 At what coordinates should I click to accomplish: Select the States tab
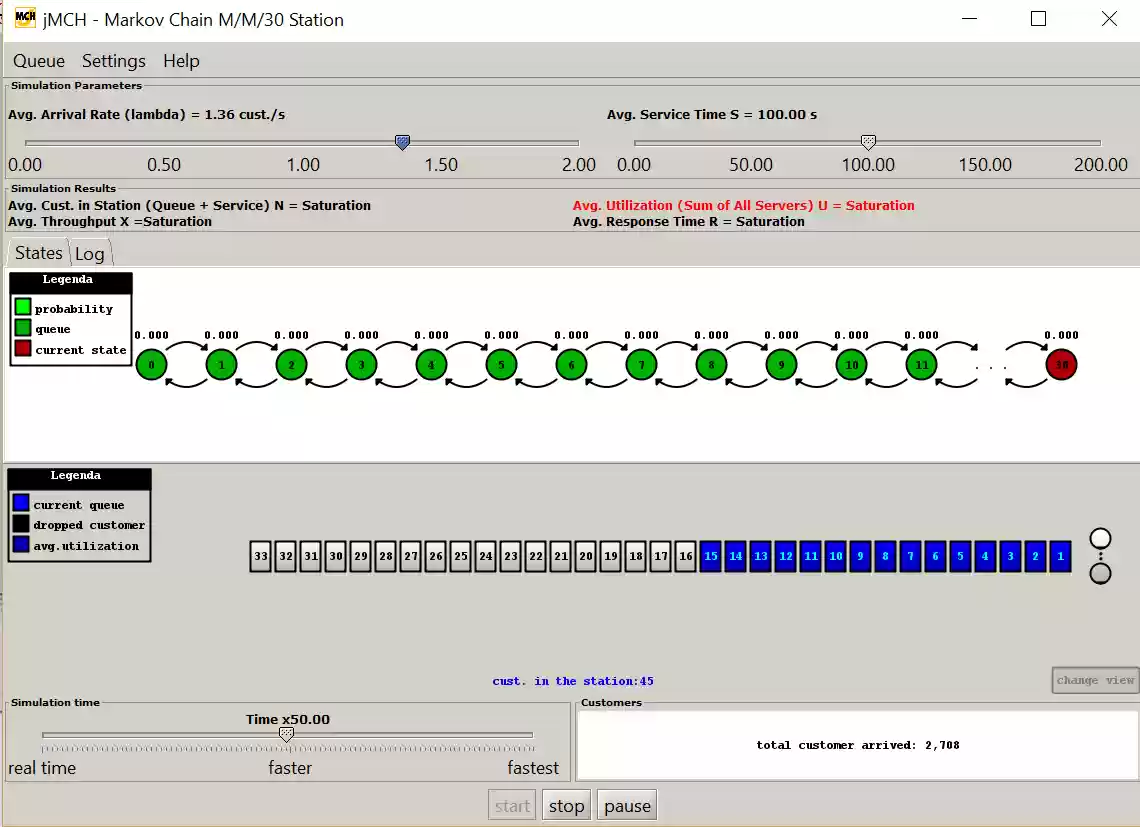pos(38,253)
